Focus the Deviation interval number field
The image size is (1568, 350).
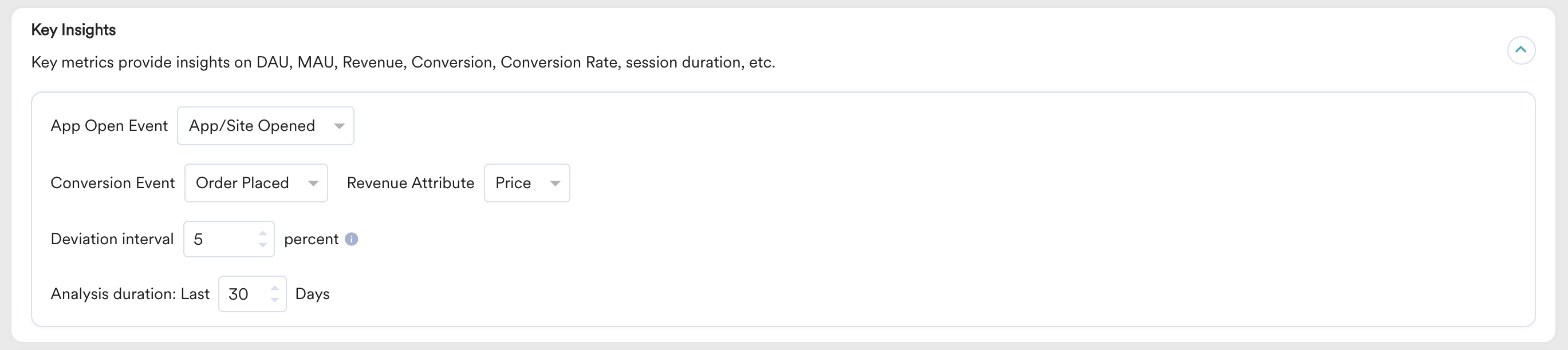click(x=220, y=240)
